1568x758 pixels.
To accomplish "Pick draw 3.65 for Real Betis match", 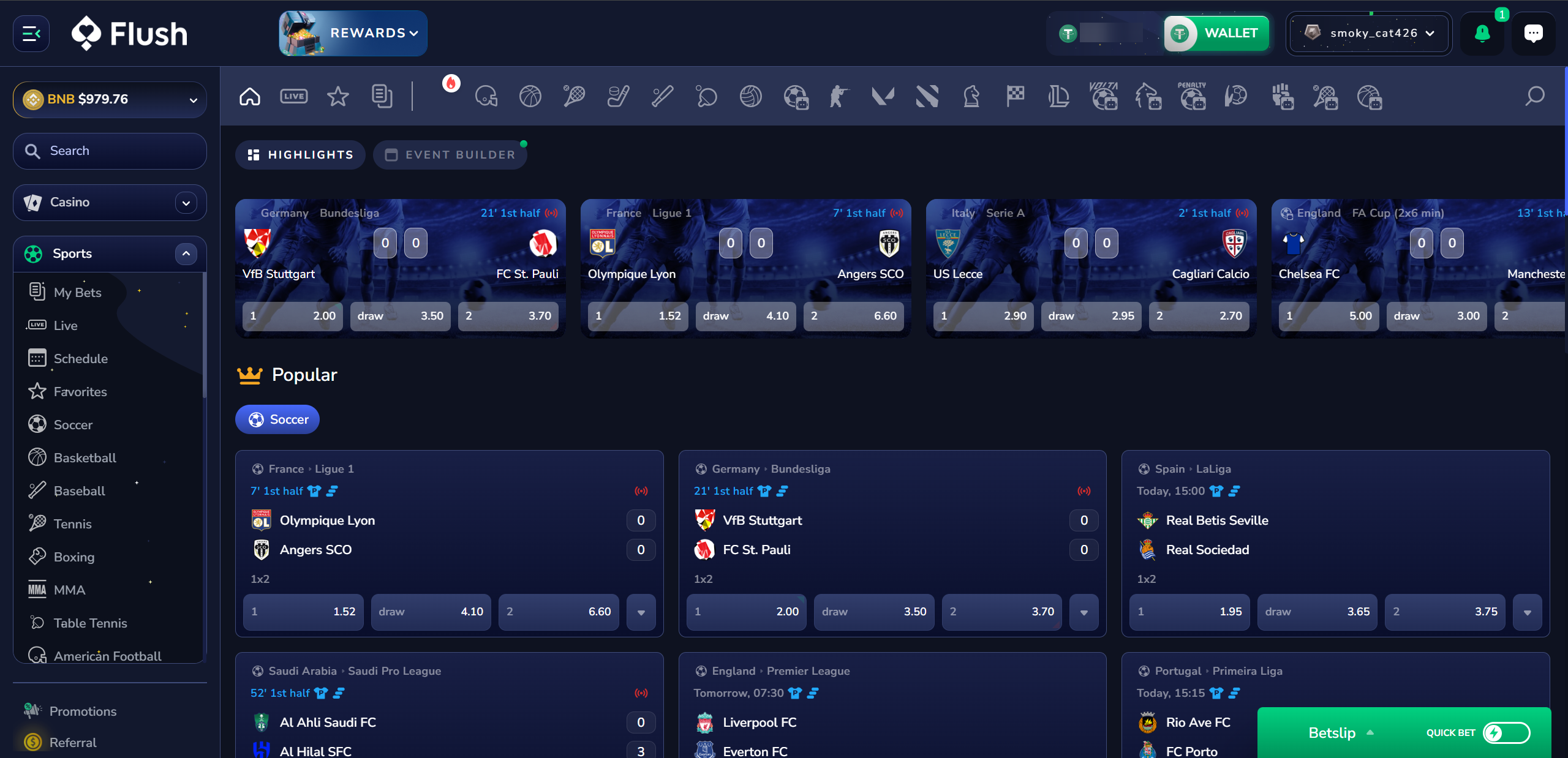I will (1317, 612).
